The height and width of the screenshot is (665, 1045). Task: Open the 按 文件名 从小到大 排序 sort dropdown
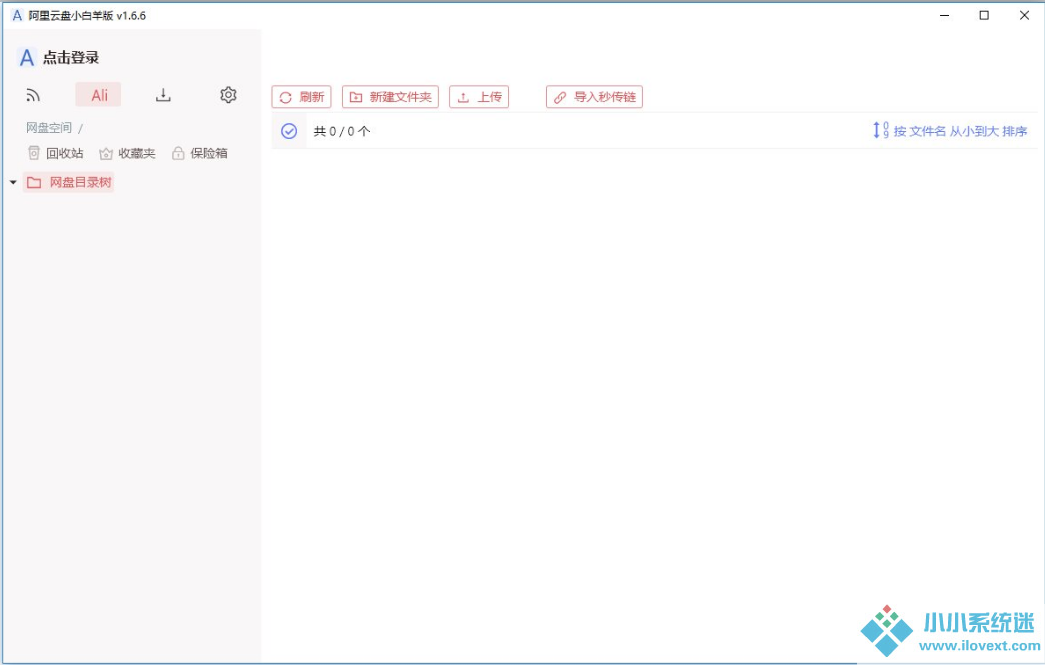point(950,131)
